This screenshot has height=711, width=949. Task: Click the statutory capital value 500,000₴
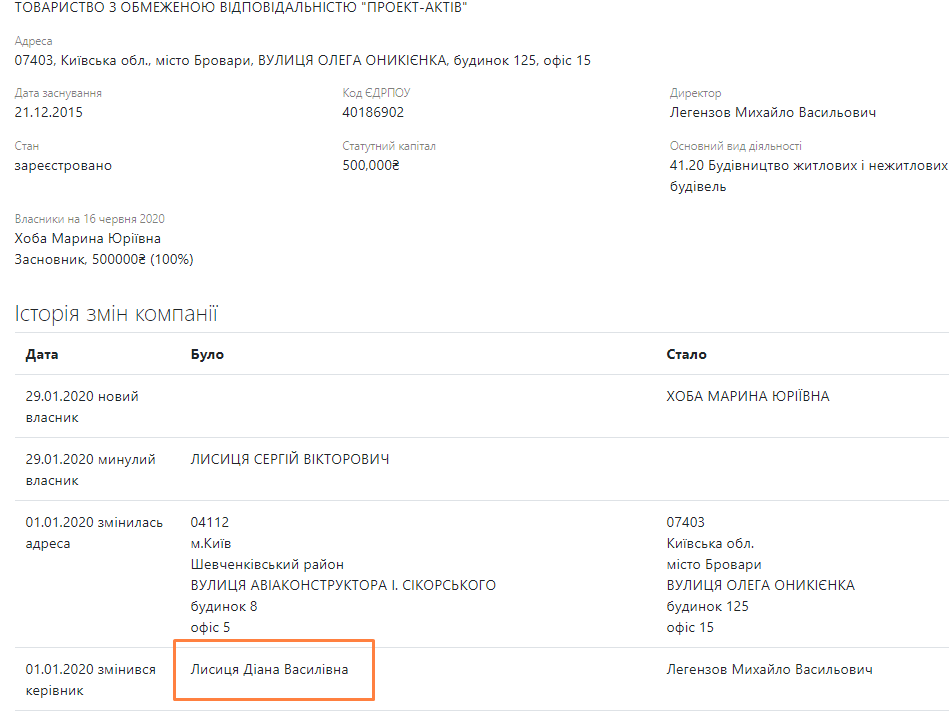tap(371, 165)
